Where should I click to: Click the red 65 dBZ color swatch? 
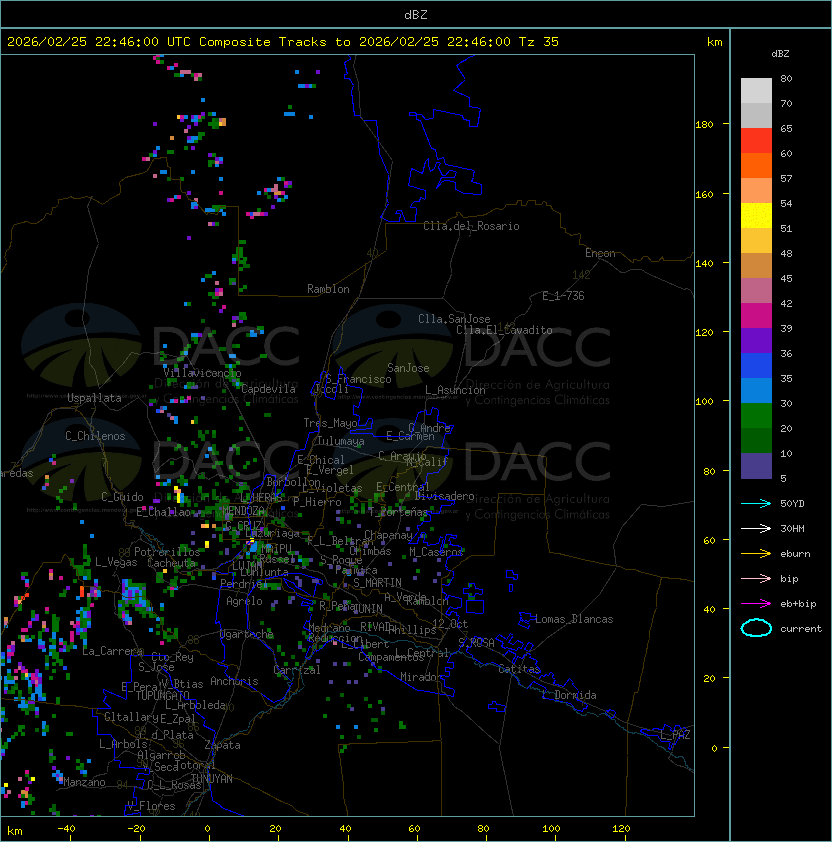tap(756, 141)
